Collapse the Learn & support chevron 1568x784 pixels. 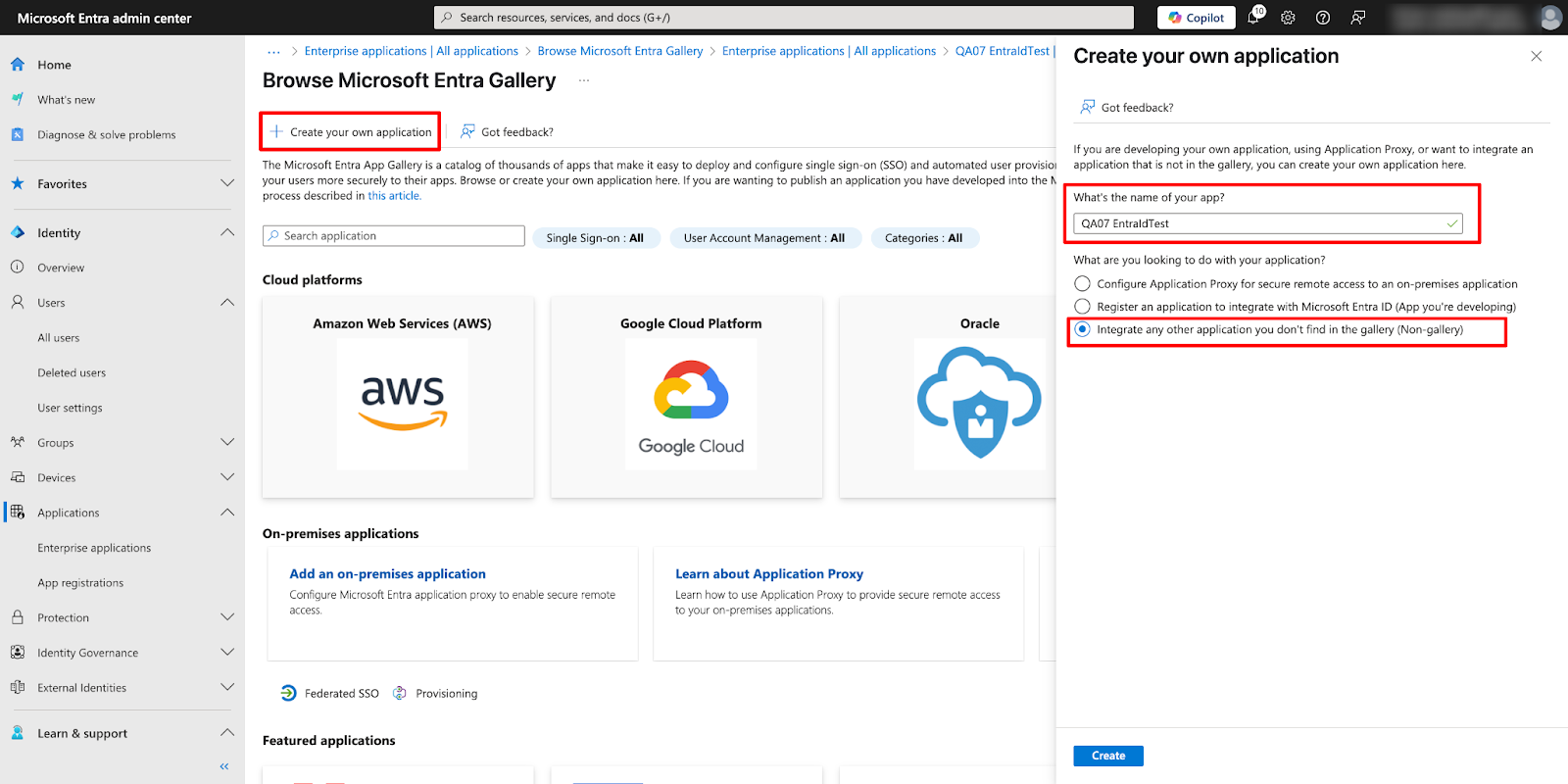227,733
